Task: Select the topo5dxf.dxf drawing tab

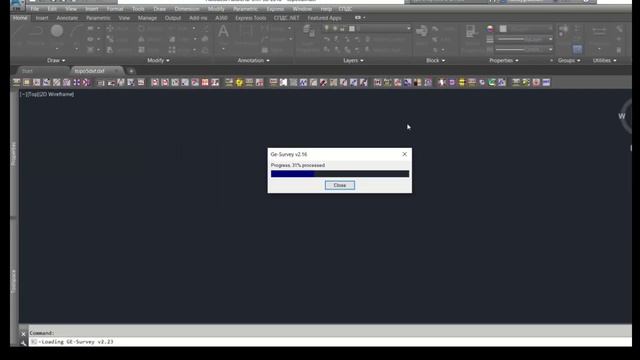Action: click(x=89, y=71)
